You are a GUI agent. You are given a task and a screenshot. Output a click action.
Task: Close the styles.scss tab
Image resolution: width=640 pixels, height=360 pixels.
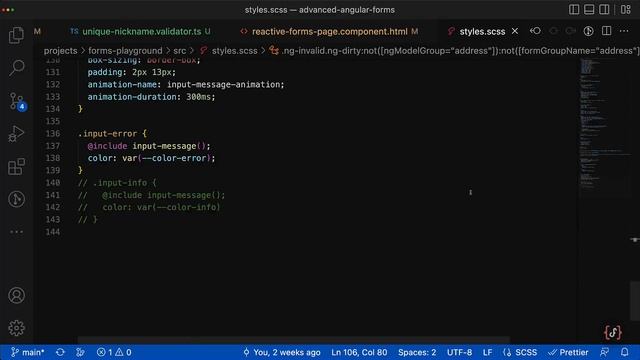pos(515,31)
